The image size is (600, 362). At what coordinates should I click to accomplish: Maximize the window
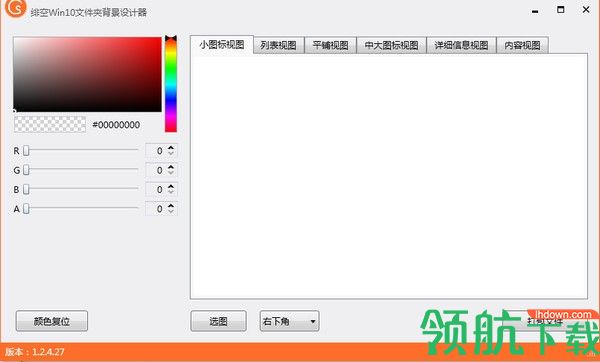pyautogui.click(x=561, y=10)
